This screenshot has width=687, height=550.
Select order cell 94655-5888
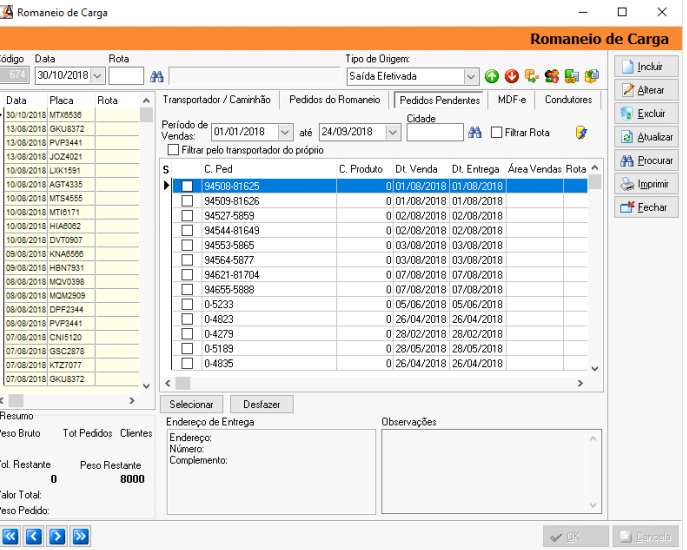pos(269,290)
